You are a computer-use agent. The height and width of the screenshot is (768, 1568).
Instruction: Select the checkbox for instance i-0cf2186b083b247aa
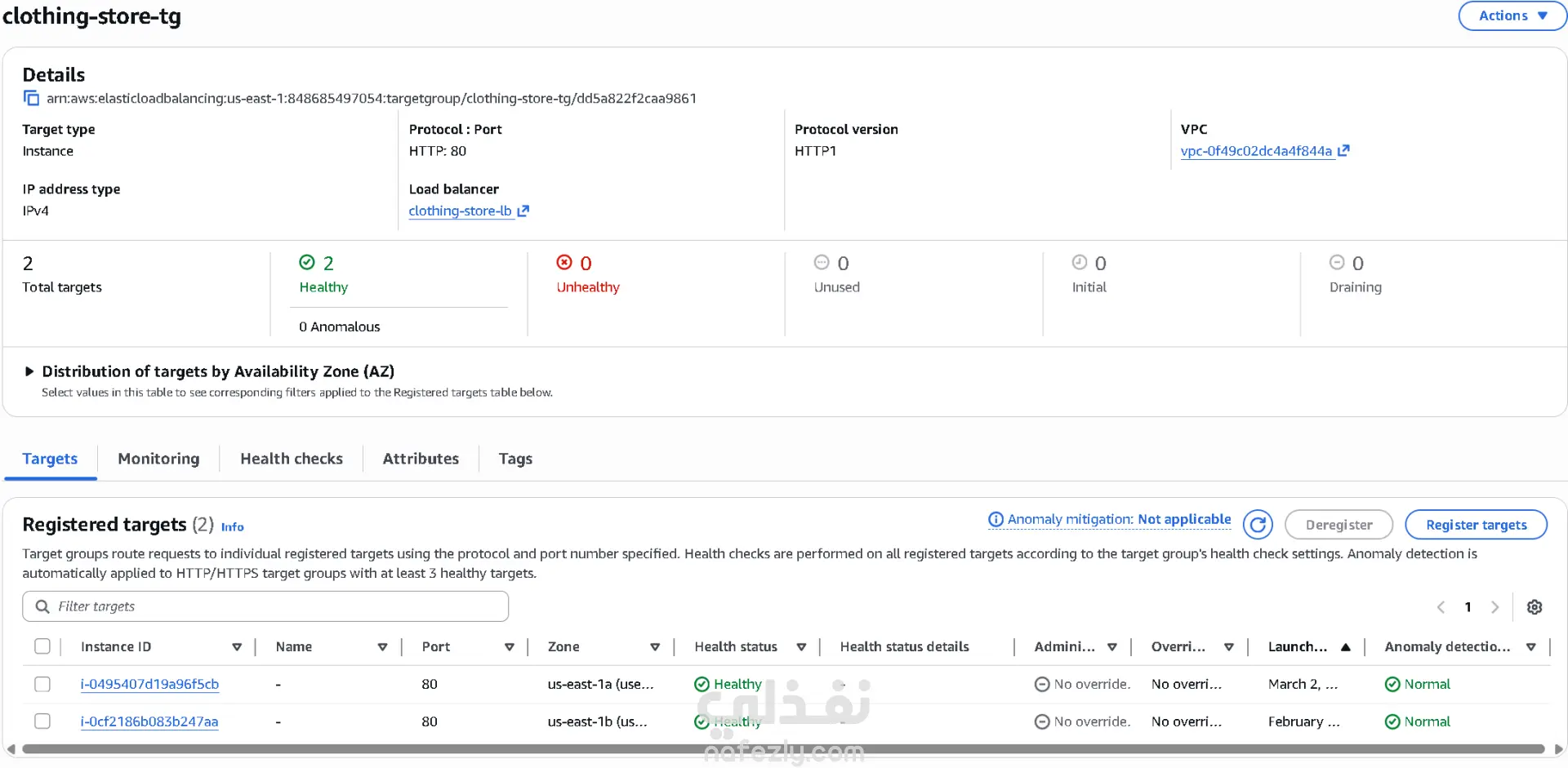[x=42, y=721]
